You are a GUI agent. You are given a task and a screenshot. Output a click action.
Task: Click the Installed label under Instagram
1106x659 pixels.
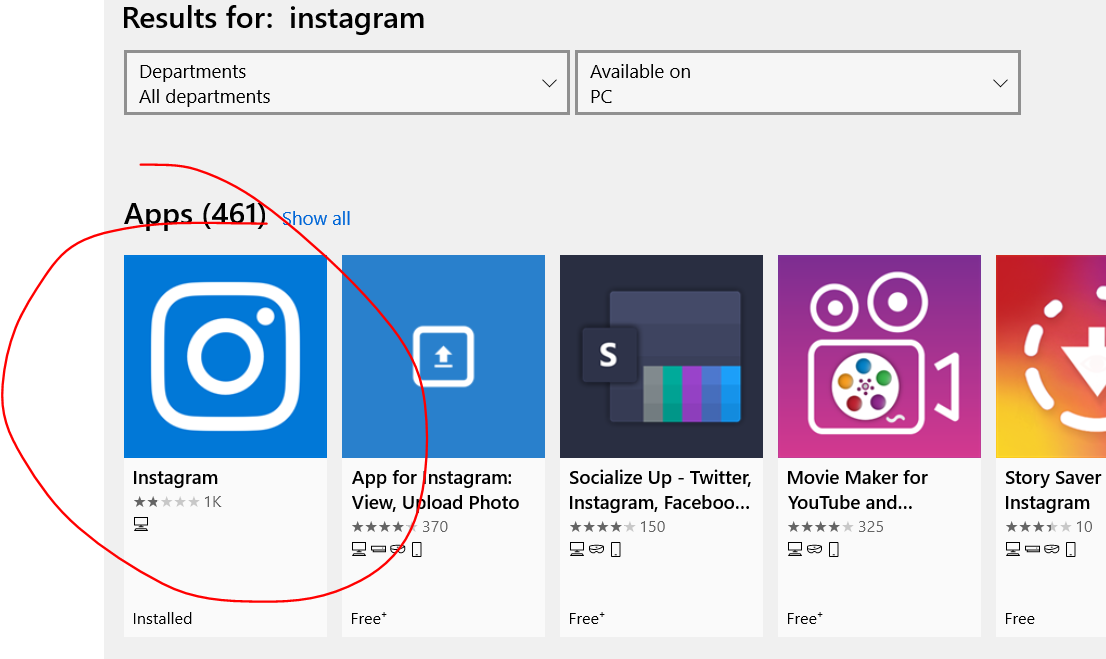tap(162, 619)
